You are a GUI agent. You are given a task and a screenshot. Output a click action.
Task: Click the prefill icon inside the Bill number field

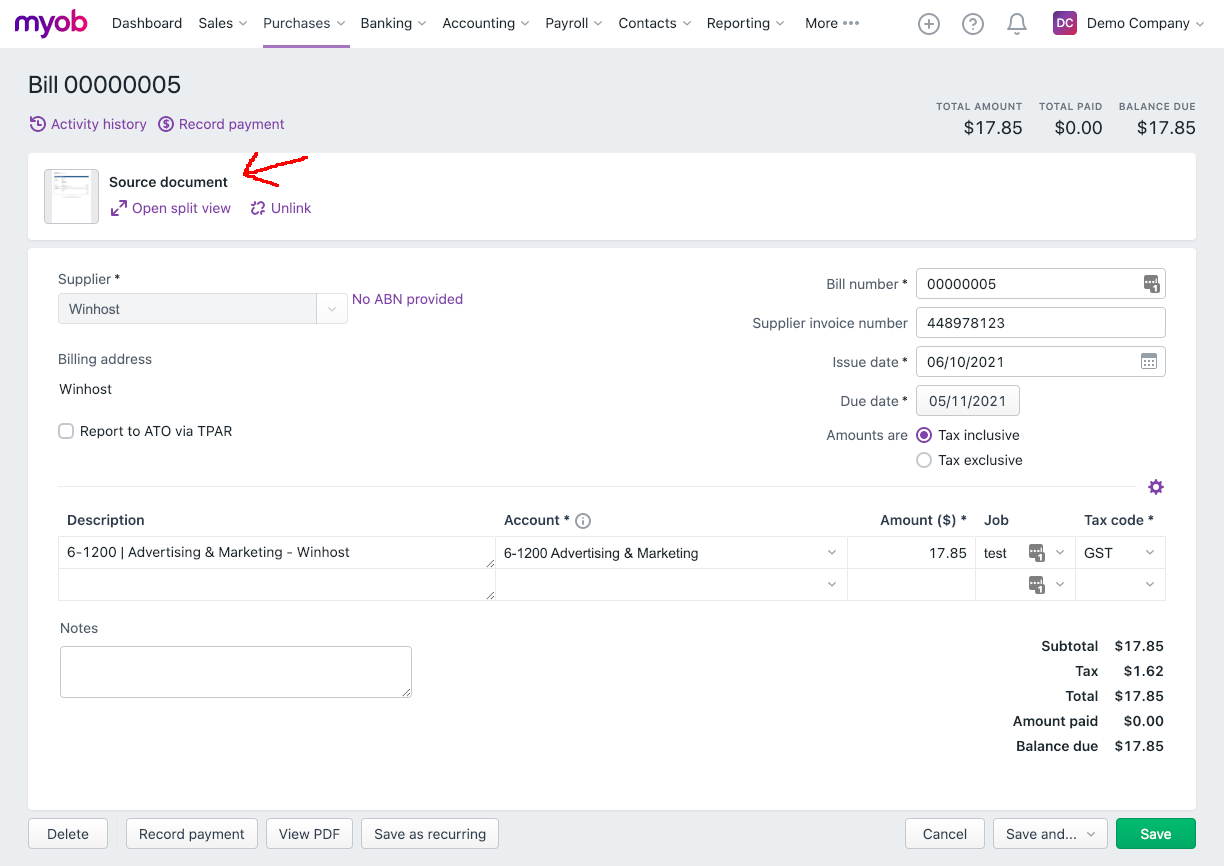(x=1152, y=284)
